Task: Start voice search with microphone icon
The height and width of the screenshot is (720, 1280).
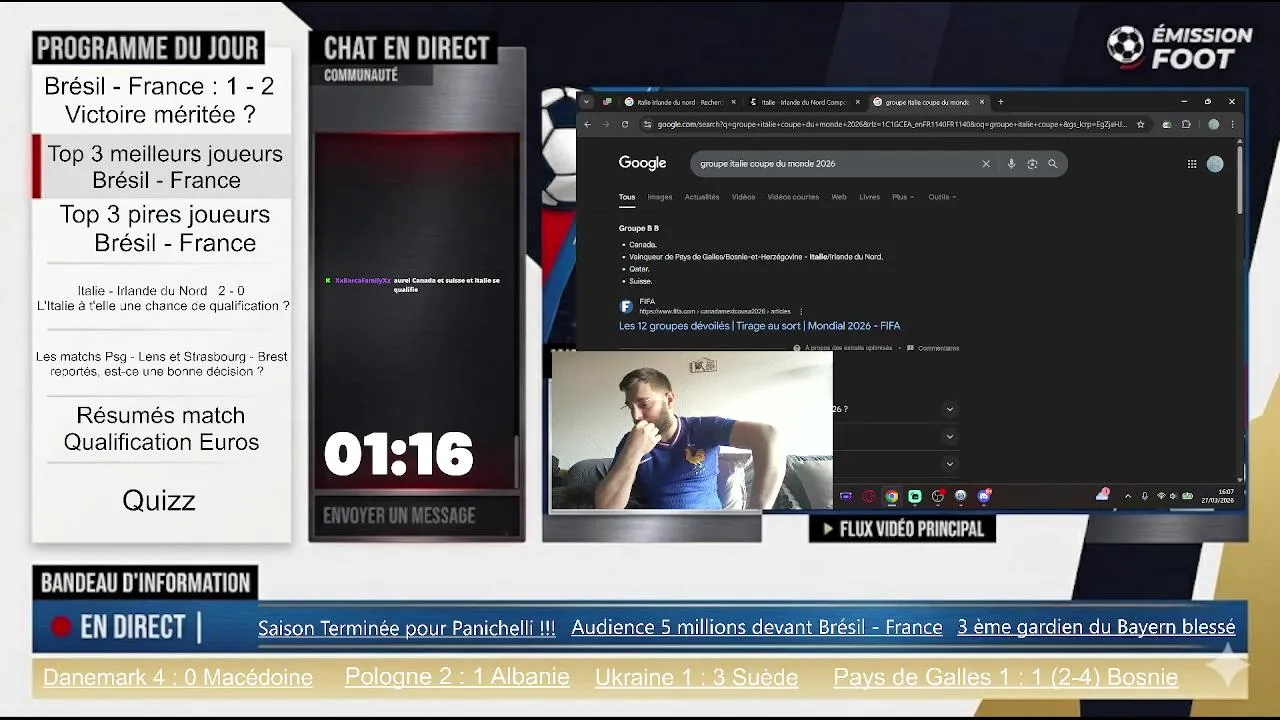Action: [1011, 164]
